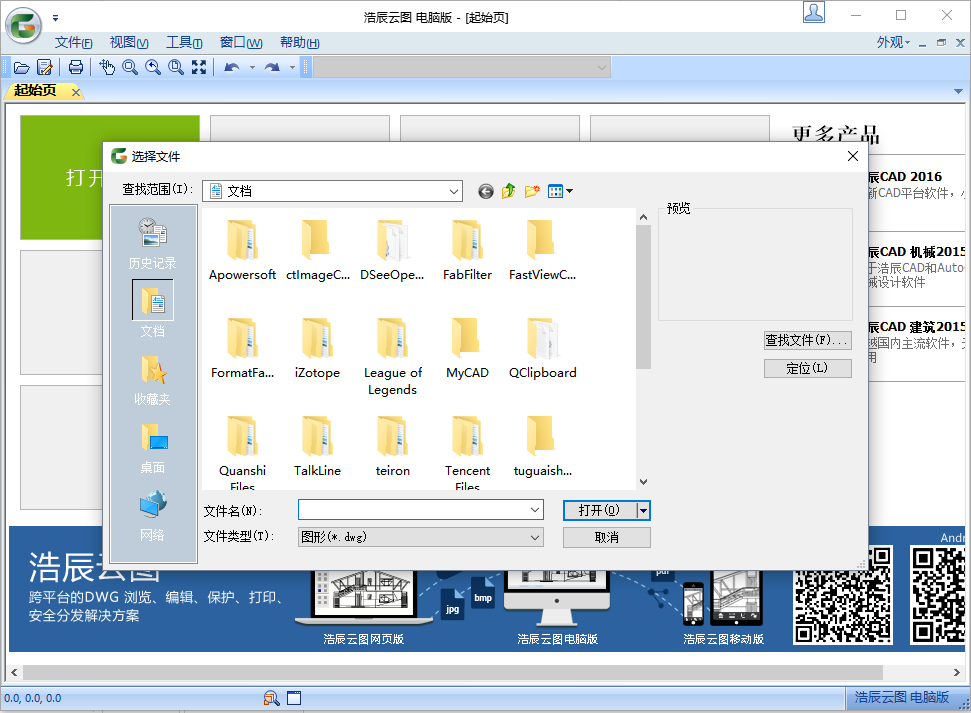Click the zoom extents icon
Screen dimensions: 971x713
pyautogui.click(x=199, y=68)
